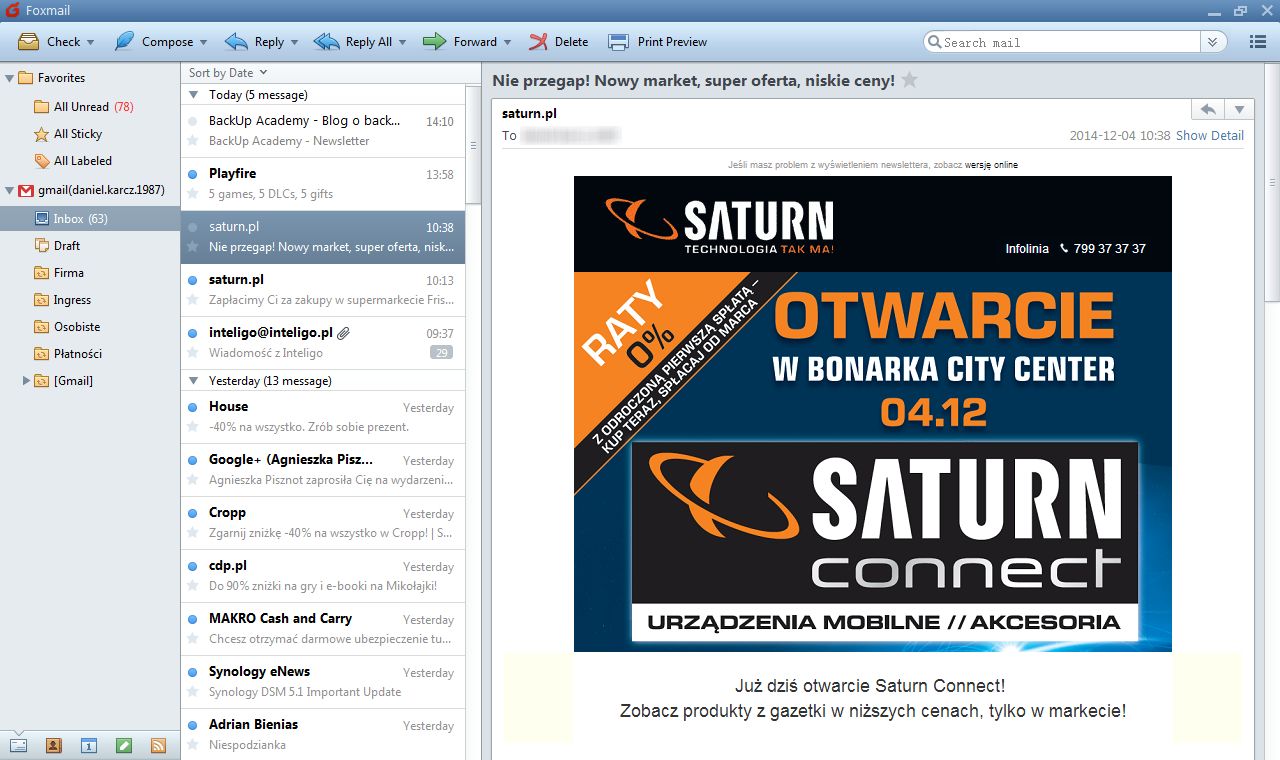Click the quick reply arrow in message header
Image resolution: width=1280 pixels, height=760 pixels.
coord(1208,109)
